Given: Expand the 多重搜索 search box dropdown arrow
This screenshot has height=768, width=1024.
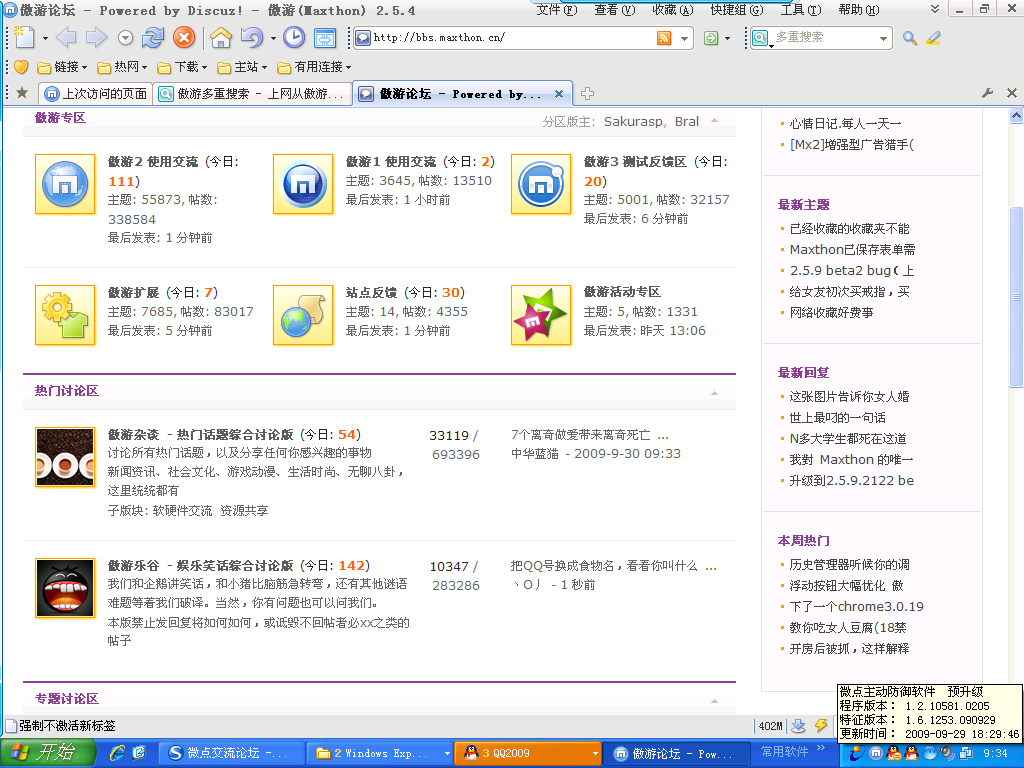Looking at the screenshot, I should [884, 38].
